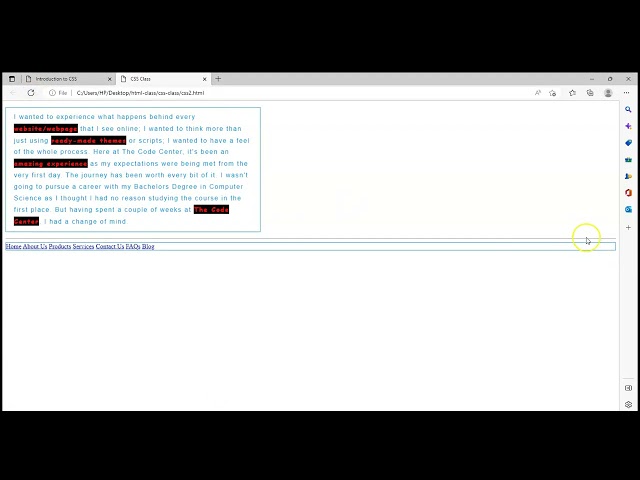Screen dimensions: 640x480
Task: Close the Introduction to CSS tab
Action: 109,79
